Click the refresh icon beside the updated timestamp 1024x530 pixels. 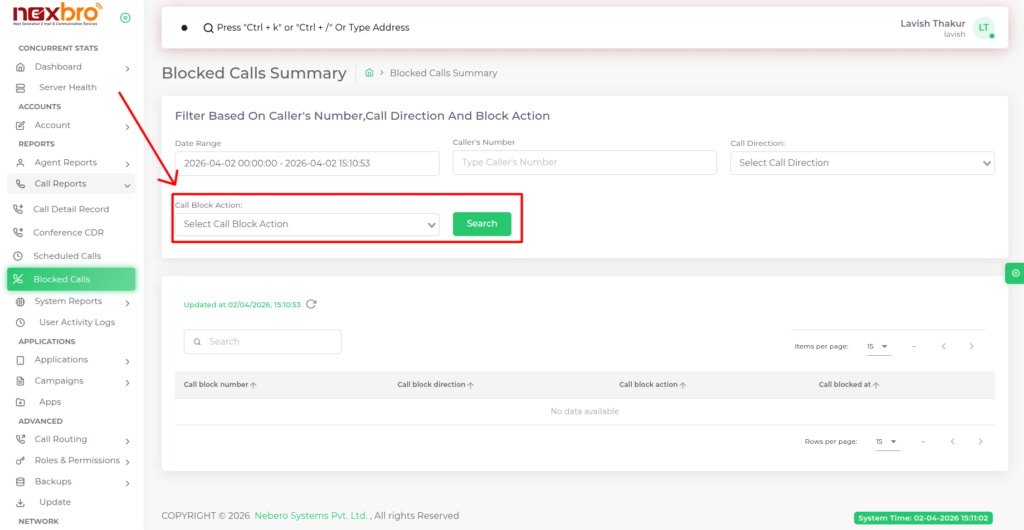coord(311,304)
